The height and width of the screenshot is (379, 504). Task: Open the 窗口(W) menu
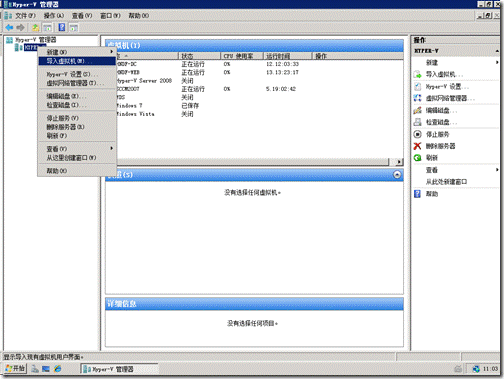click(x=110, y=16)
